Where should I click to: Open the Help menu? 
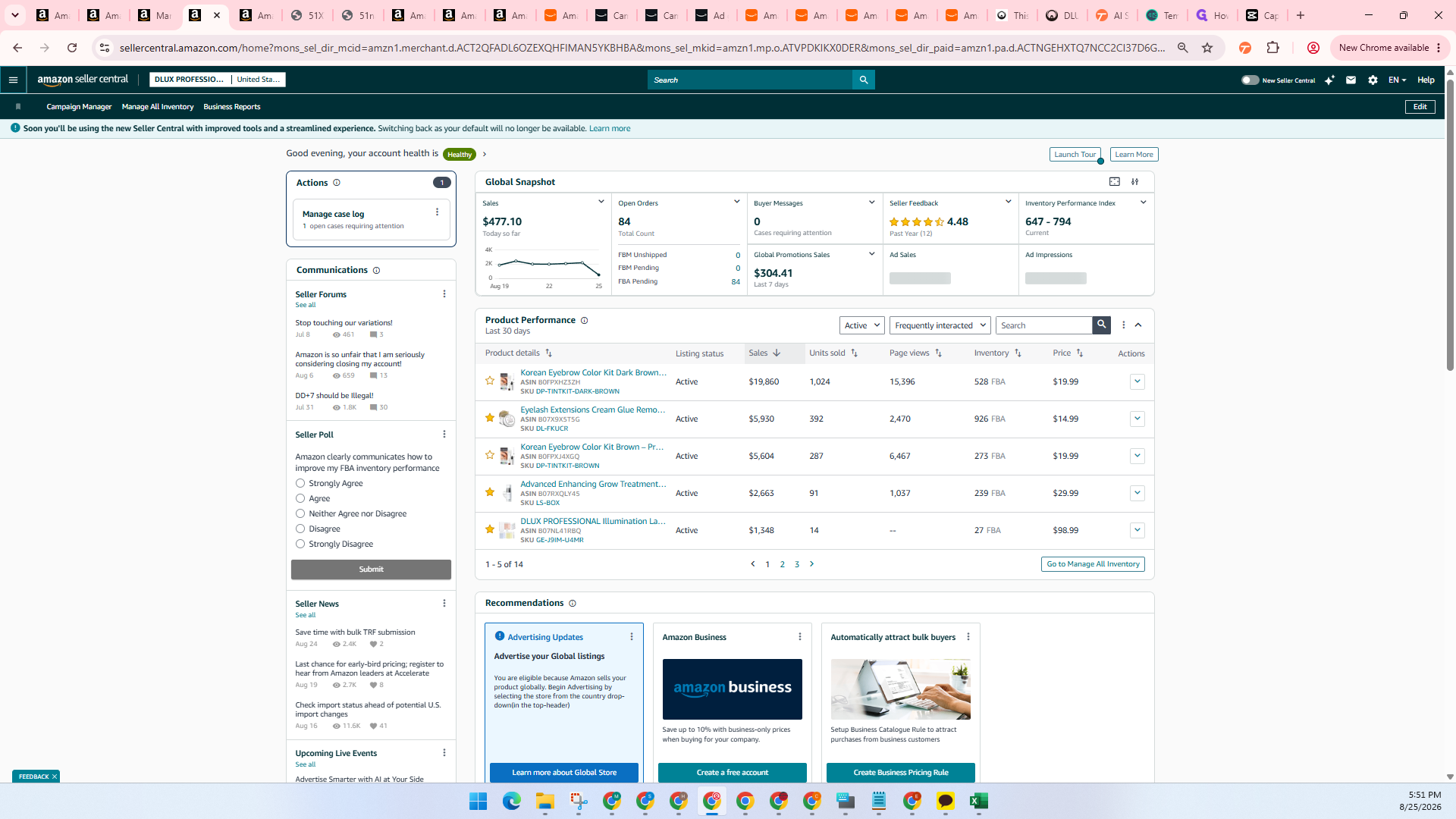[1426, 80]
